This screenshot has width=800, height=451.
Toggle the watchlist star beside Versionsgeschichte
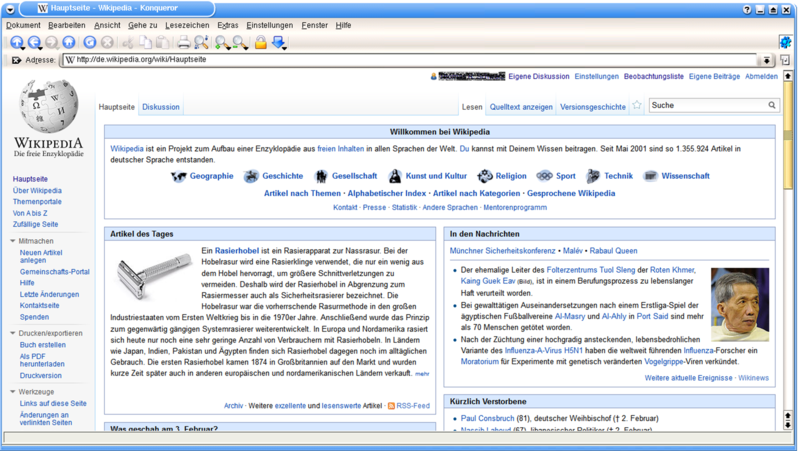[x=637, y=105]
